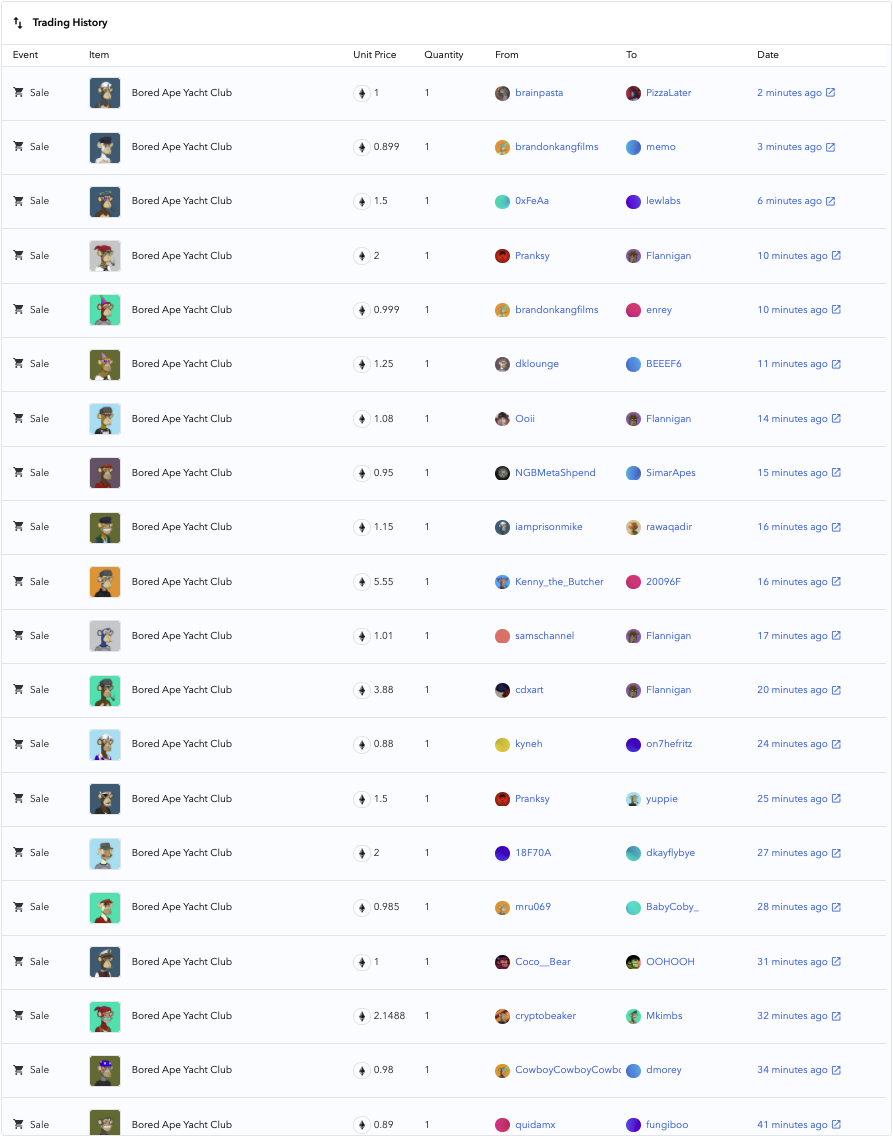Open external link icon for 6 minutes ago

pos(831,200)
